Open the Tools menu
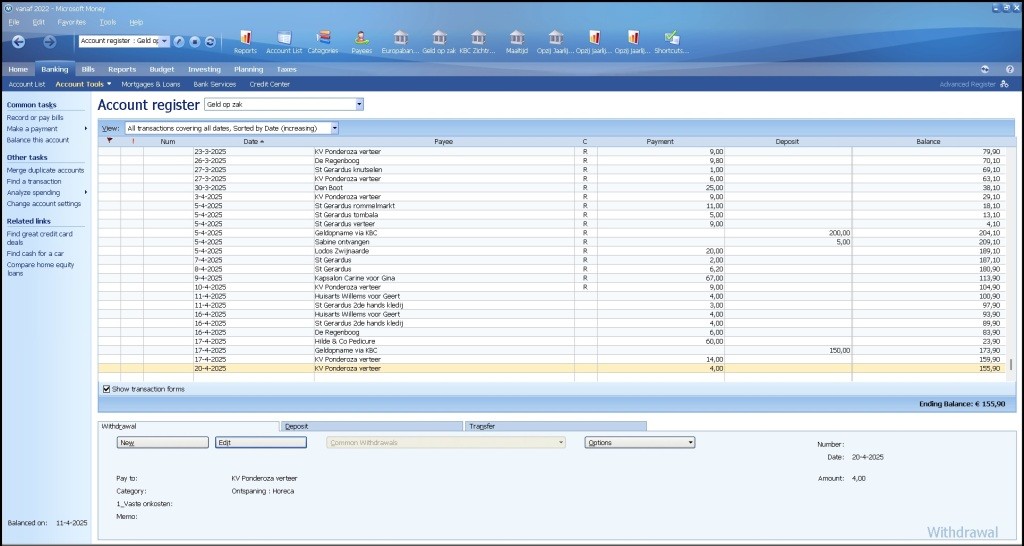 coord(108,22)
